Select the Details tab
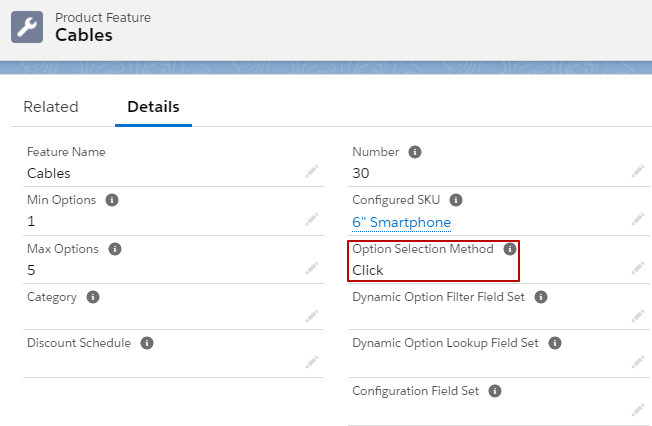652x426 pixels. pos(153,107)
